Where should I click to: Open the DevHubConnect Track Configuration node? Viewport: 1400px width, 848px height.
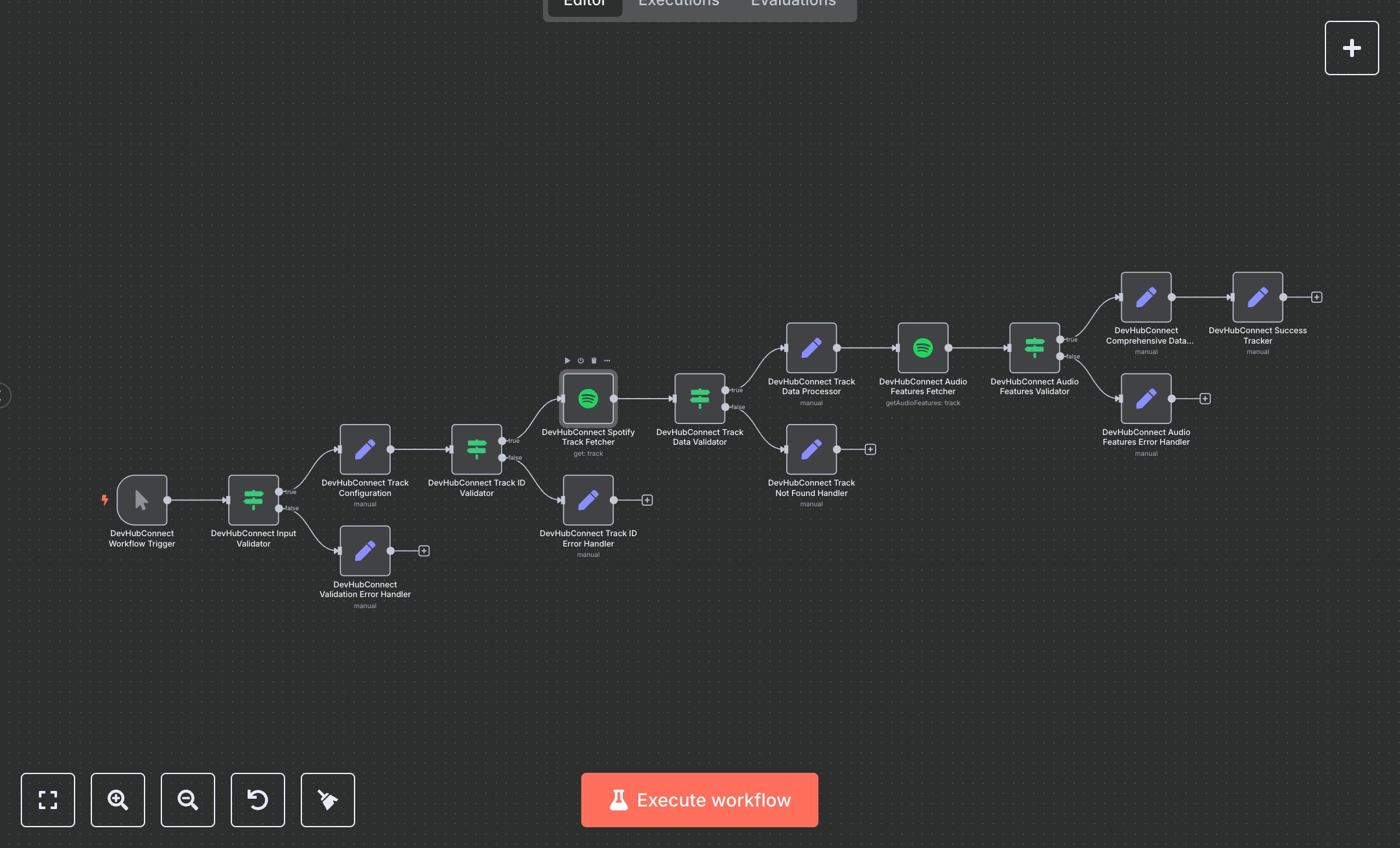pyautogui.click(x=365, y=449)
